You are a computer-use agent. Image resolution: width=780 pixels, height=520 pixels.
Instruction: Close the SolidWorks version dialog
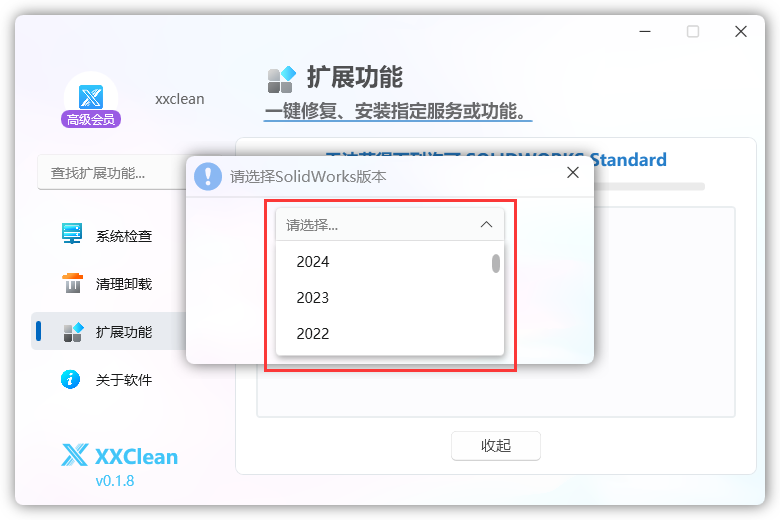point(573,173)
